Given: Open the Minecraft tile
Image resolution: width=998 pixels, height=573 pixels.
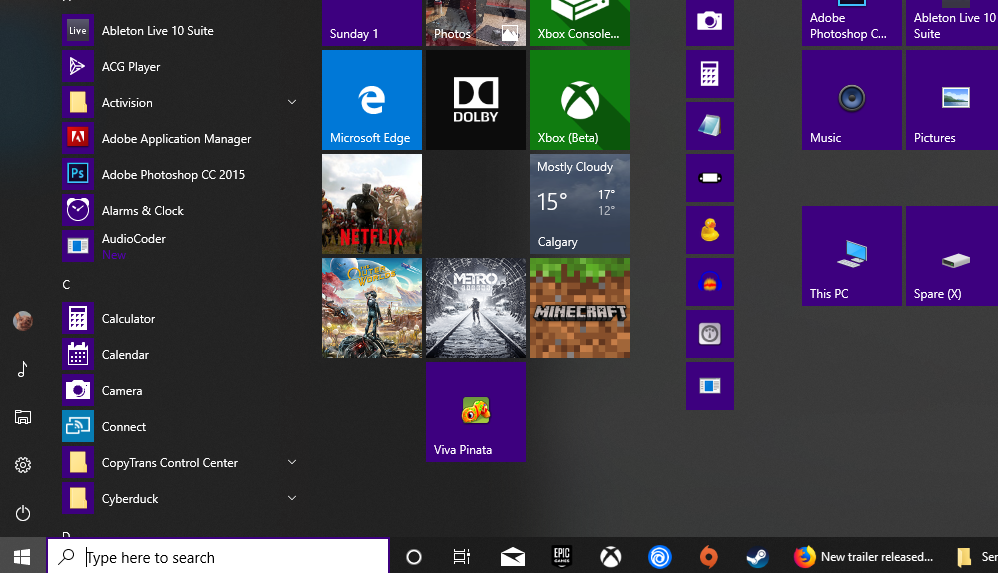Looking at the screenshot, I should [579, 308].
